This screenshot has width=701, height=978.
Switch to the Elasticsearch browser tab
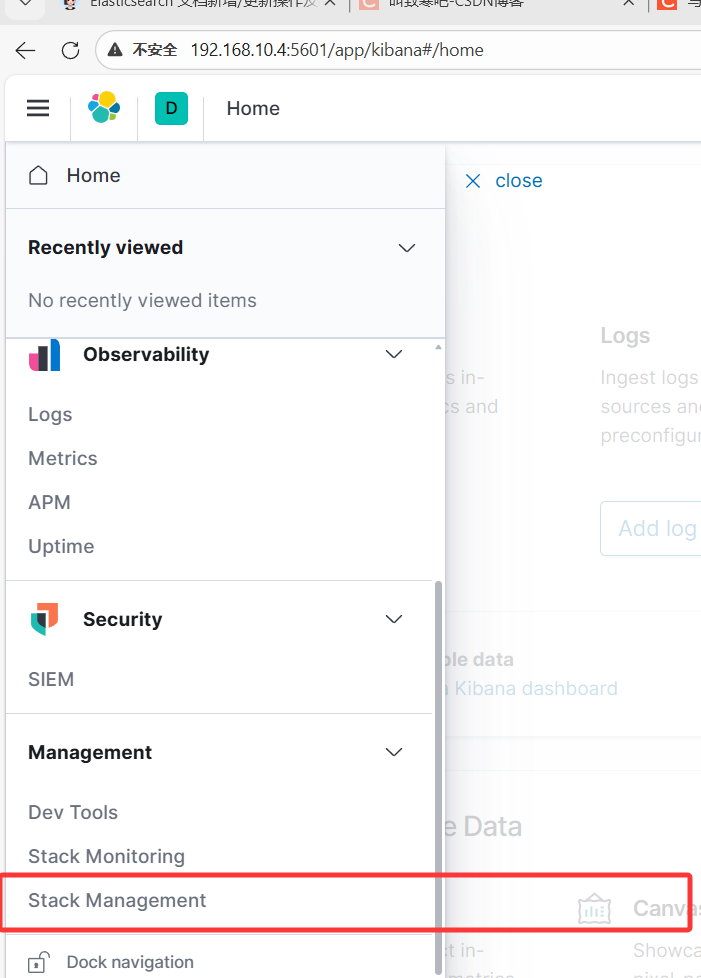(200, 4)
